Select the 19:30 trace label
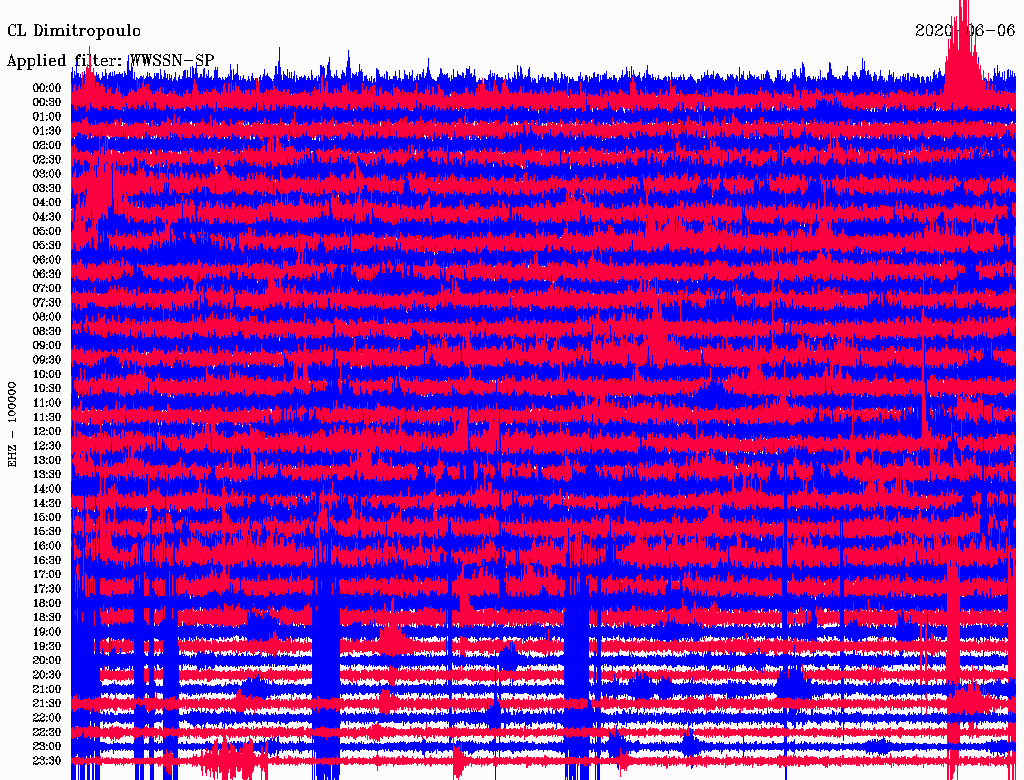The width and height of the screenshot is (1024, 780). point(47,647)
